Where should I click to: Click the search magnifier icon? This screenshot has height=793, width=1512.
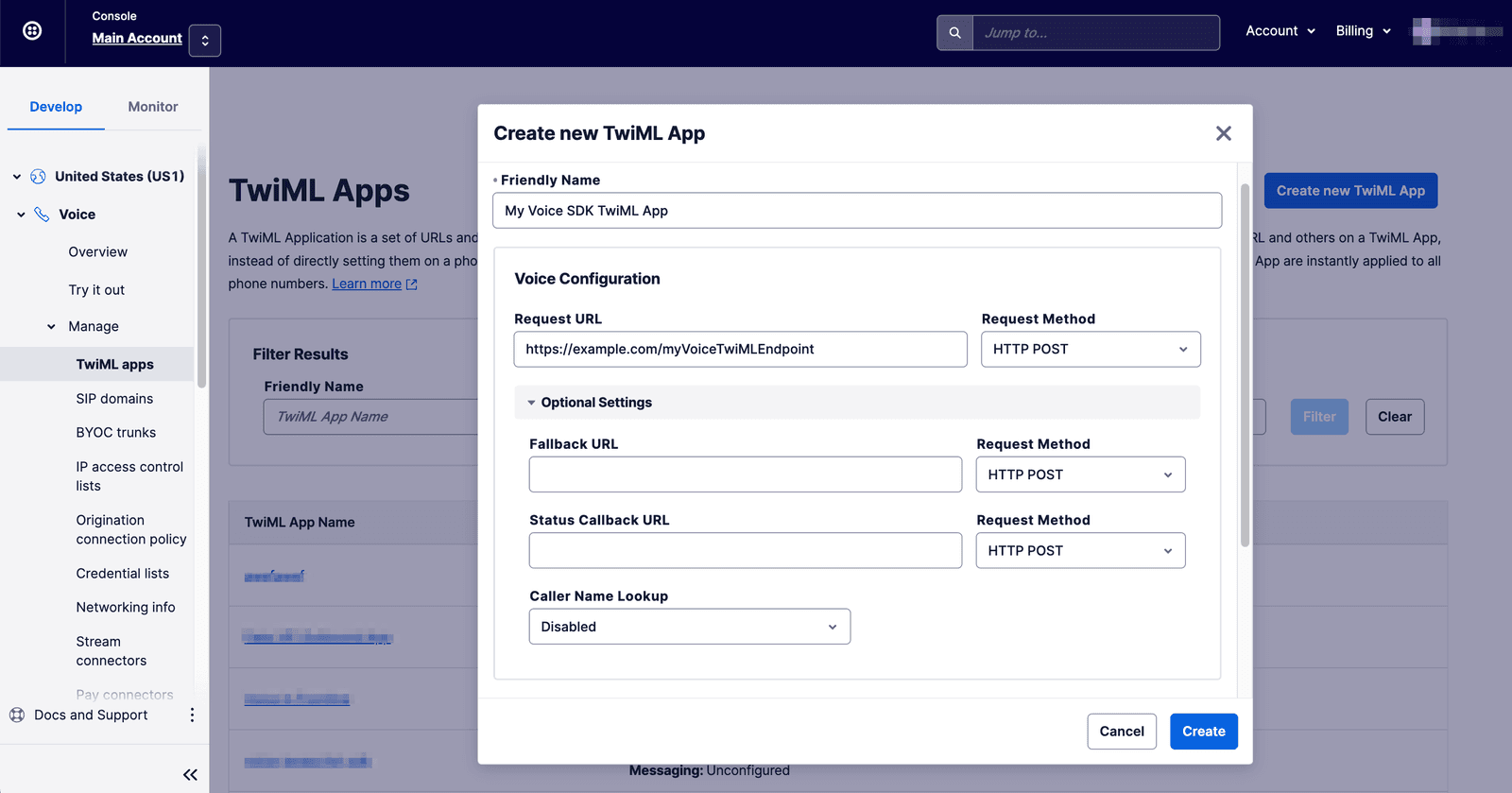click(x=954, y=33)
